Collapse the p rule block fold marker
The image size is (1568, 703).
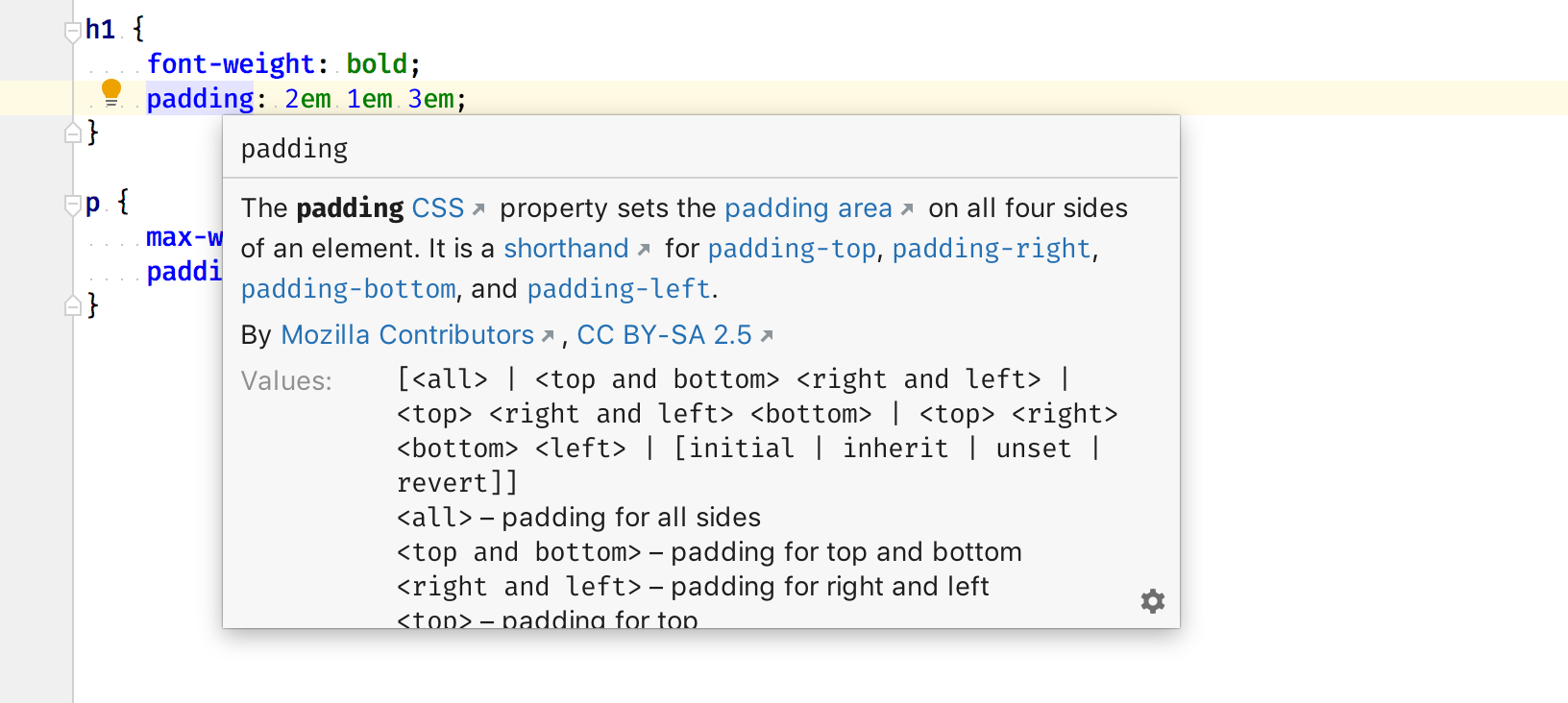[x=73, y=205]
